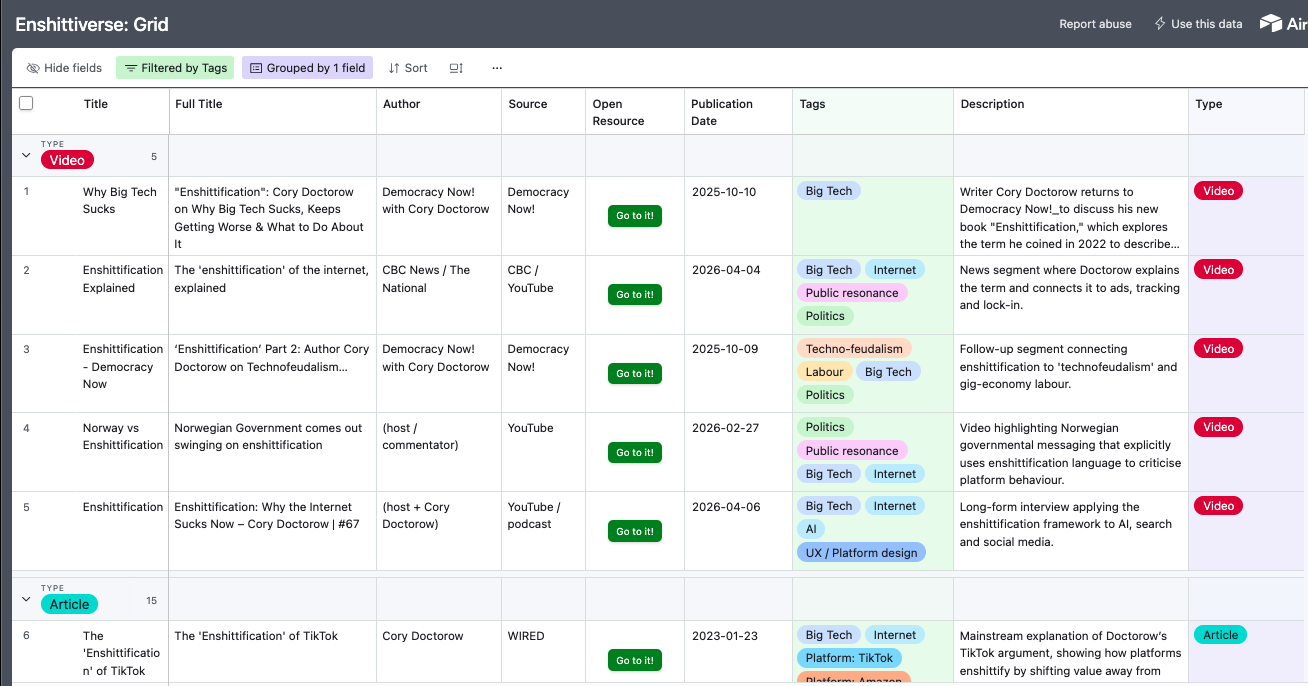
Task: Click the UX / Platform design tag
Action: (x=861, y=553)
